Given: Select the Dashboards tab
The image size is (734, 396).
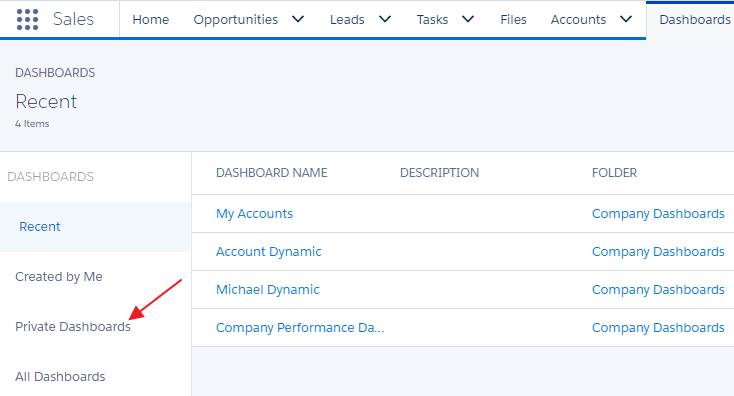Looking at the screenshot, I should (695, 20).
